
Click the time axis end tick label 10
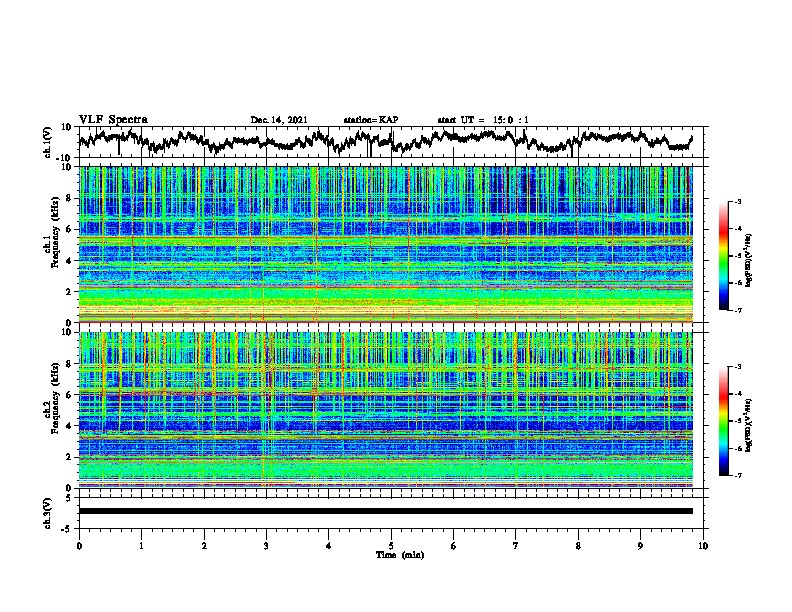pos(703,546)
